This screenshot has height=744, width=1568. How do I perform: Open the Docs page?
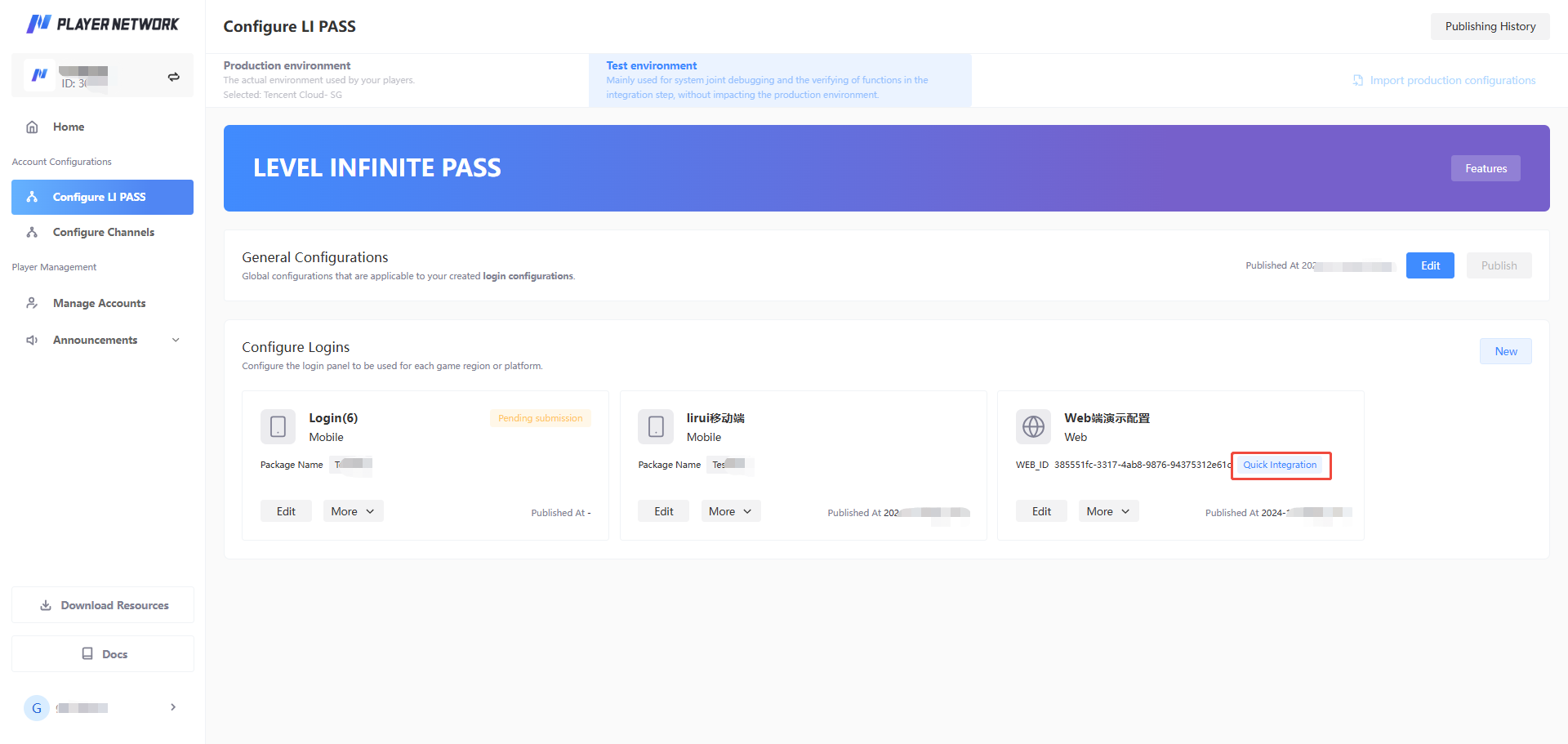pos(102,653)
